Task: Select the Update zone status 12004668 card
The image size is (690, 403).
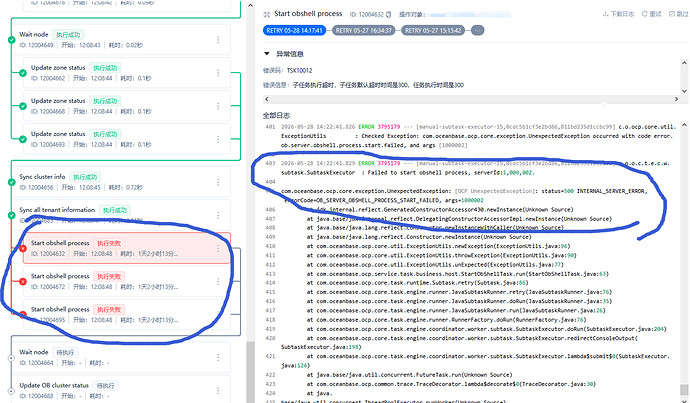Action: coord(126,106)
